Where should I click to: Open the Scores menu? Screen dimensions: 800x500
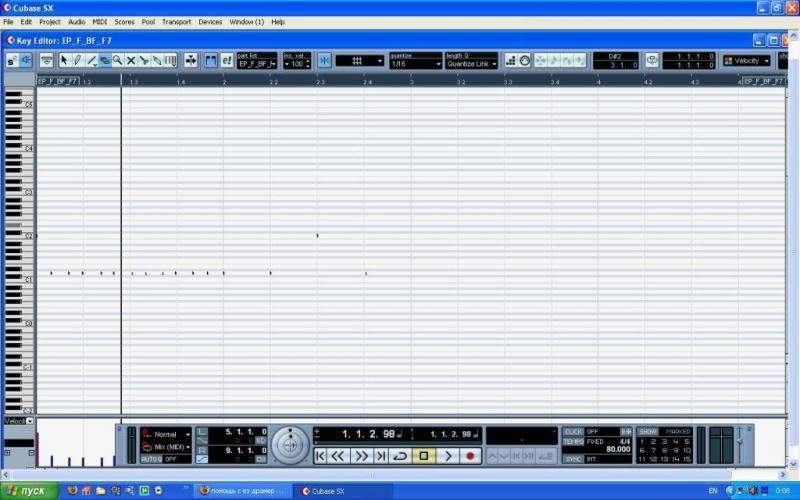point(124,22)
